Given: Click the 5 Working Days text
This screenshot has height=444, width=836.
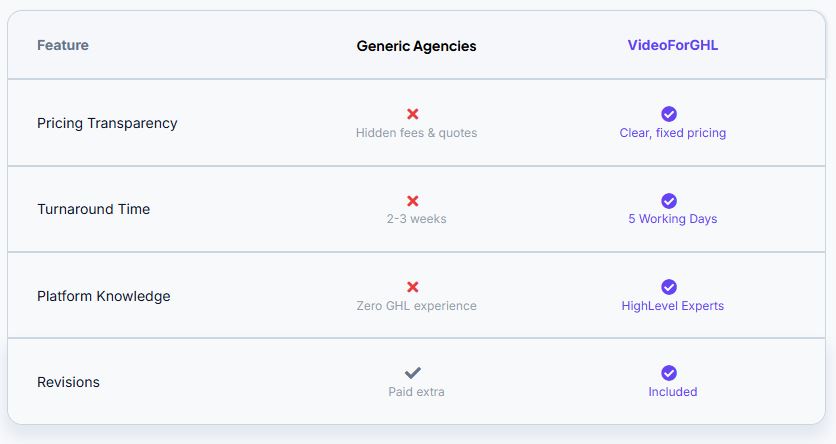Looking at the screenshot, I should tap(673, 219).
